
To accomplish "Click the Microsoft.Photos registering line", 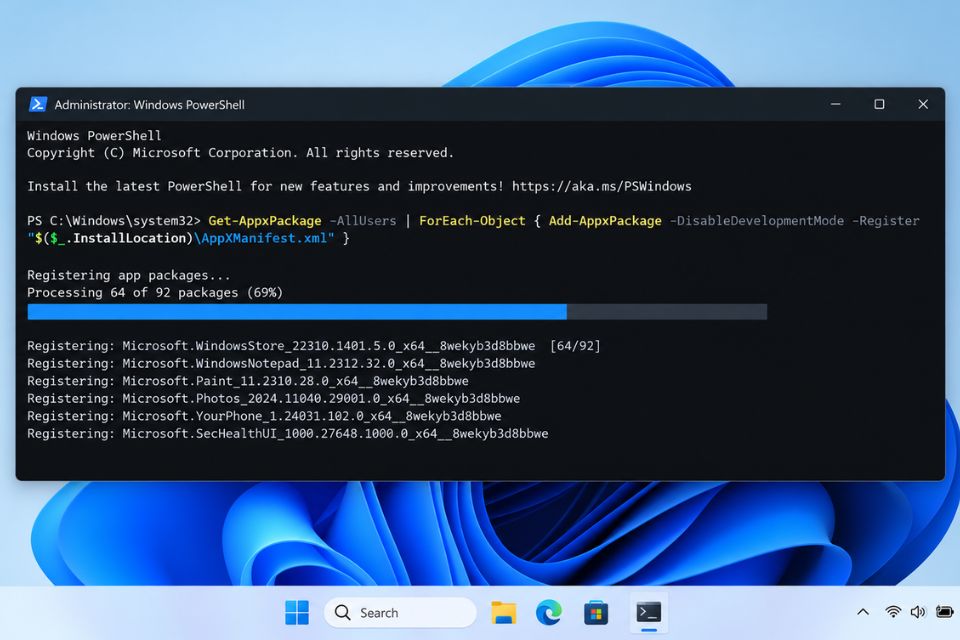I will [x=274, y=399].
